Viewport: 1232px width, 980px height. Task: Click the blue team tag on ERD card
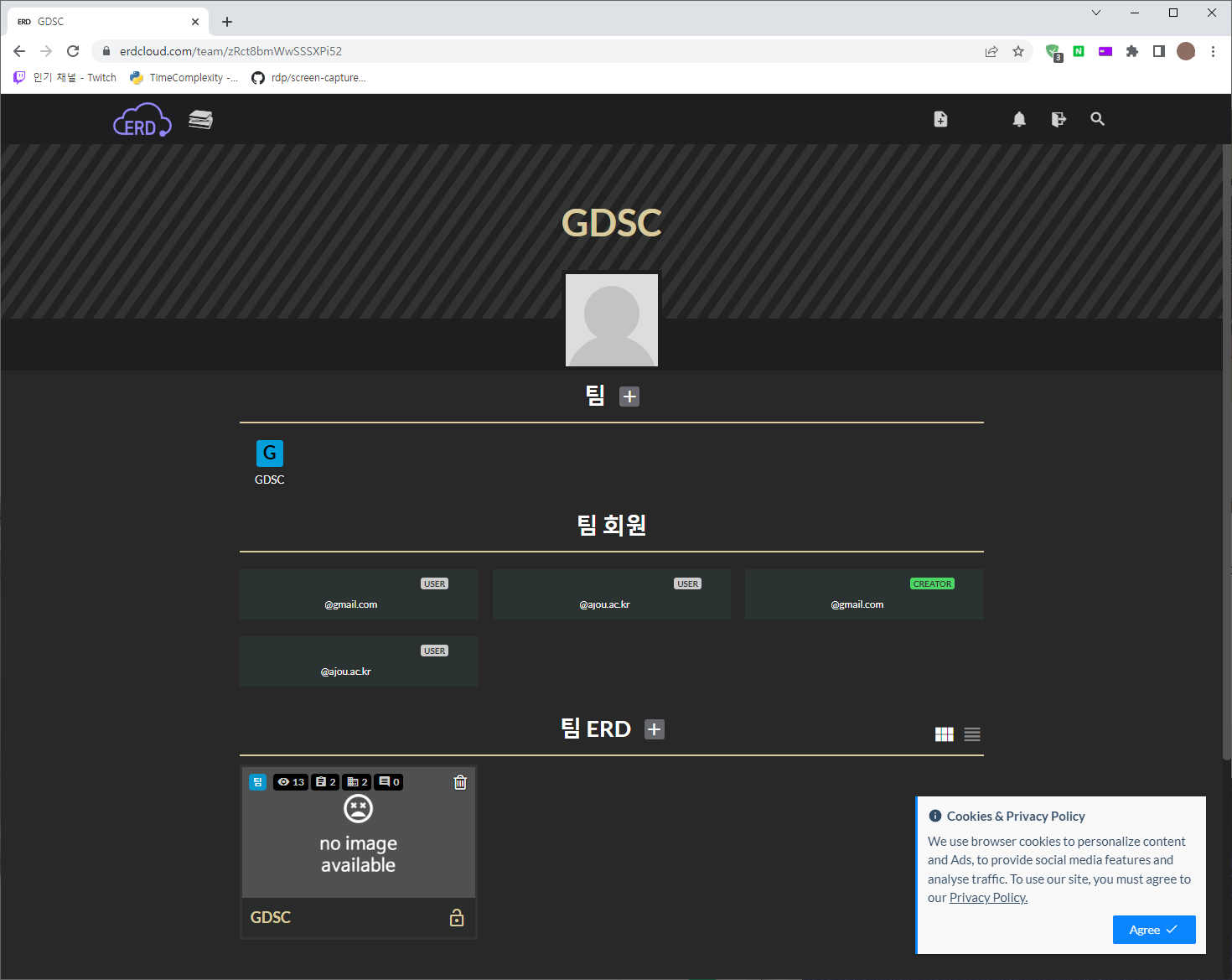(257, 782)
